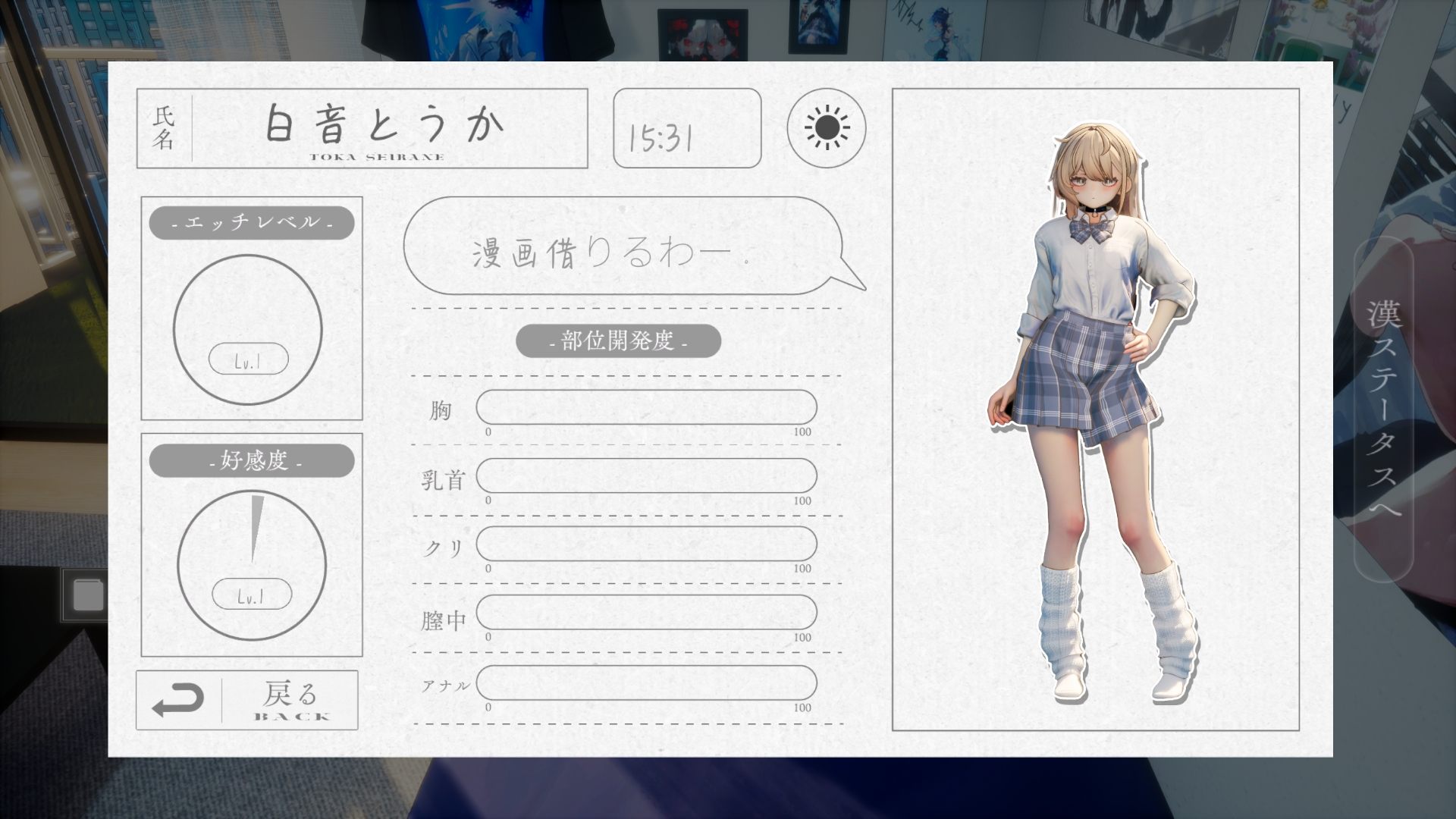Click the gray folder icon at left edge

click(x=87, y=595)
